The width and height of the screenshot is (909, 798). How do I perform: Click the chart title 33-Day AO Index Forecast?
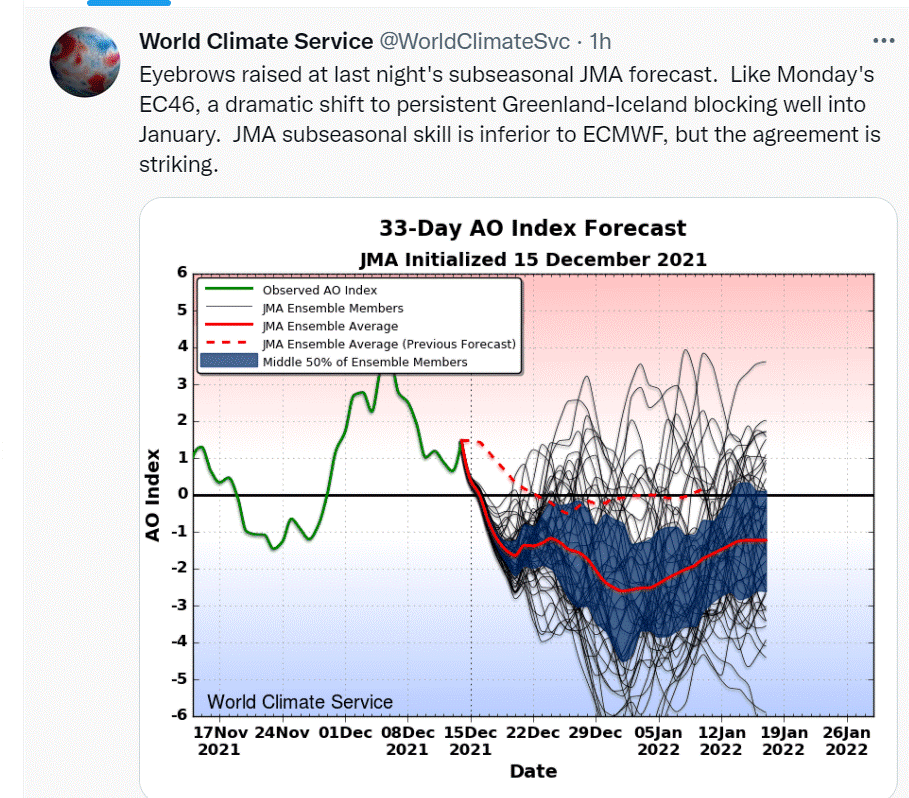[533, 228]
